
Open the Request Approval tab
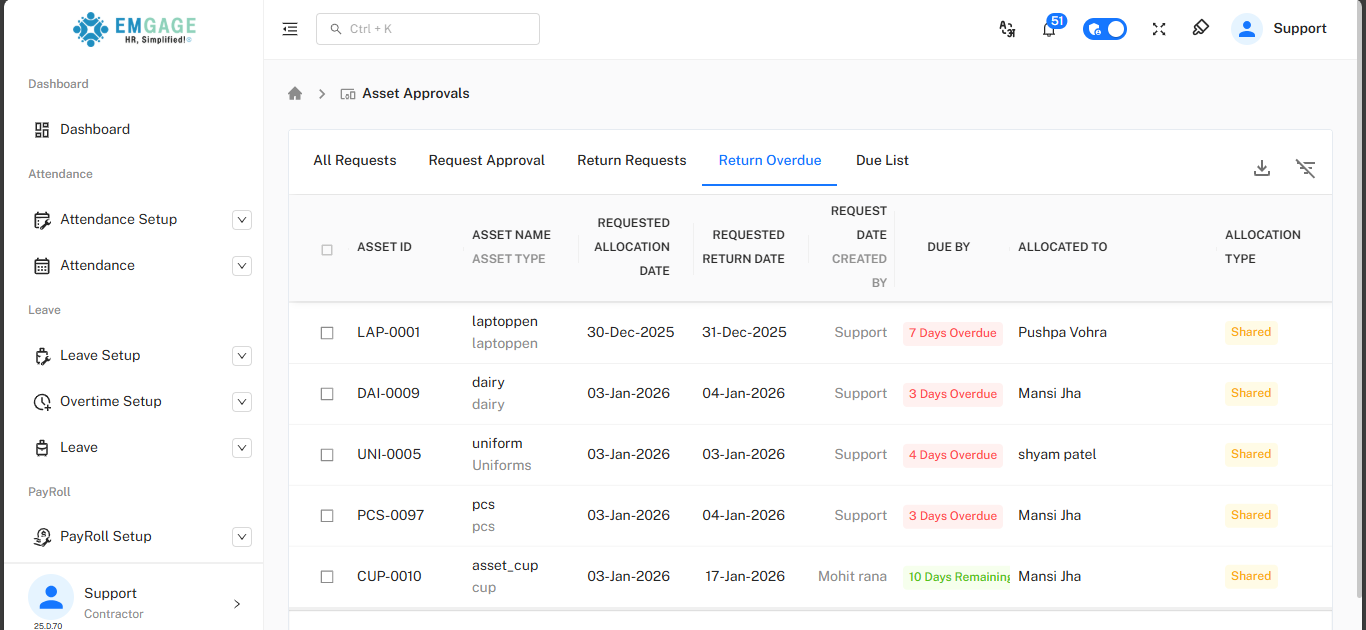(x=487, y=161)
